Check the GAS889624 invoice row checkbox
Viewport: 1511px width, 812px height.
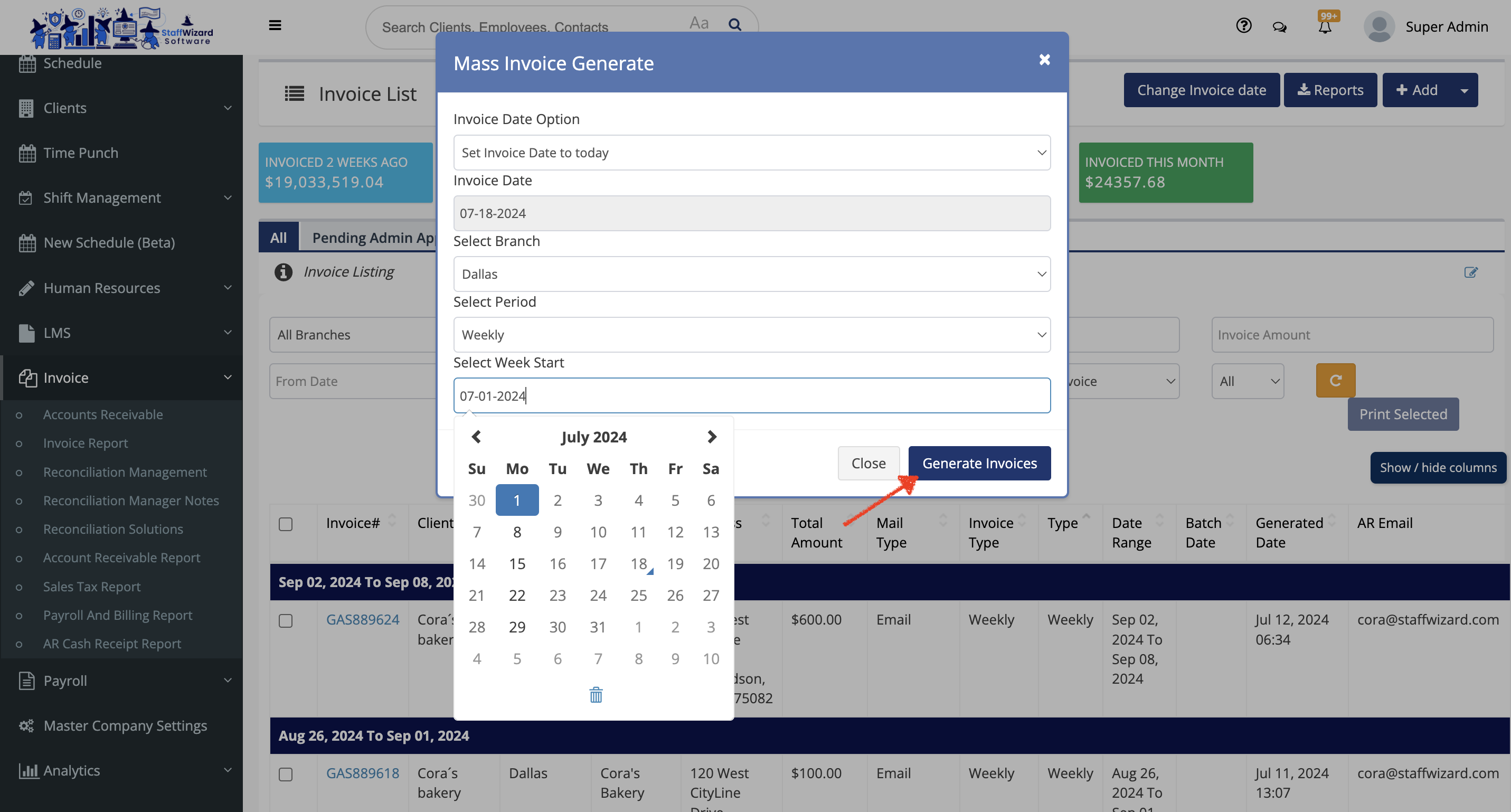pos(286,621)
